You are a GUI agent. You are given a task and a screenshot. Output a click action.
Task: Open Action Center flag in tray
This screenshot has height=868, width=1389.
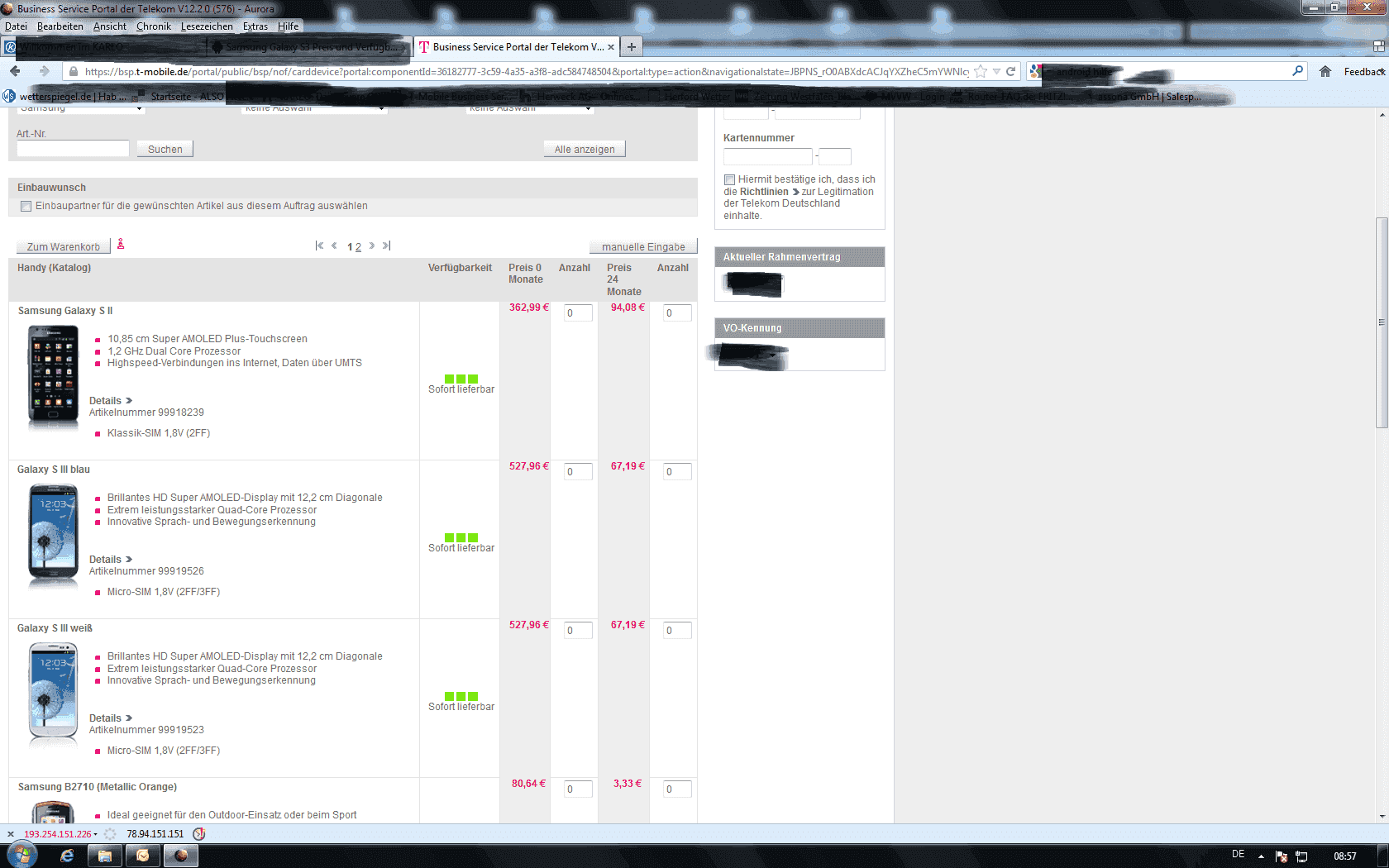click(1282, 856)
